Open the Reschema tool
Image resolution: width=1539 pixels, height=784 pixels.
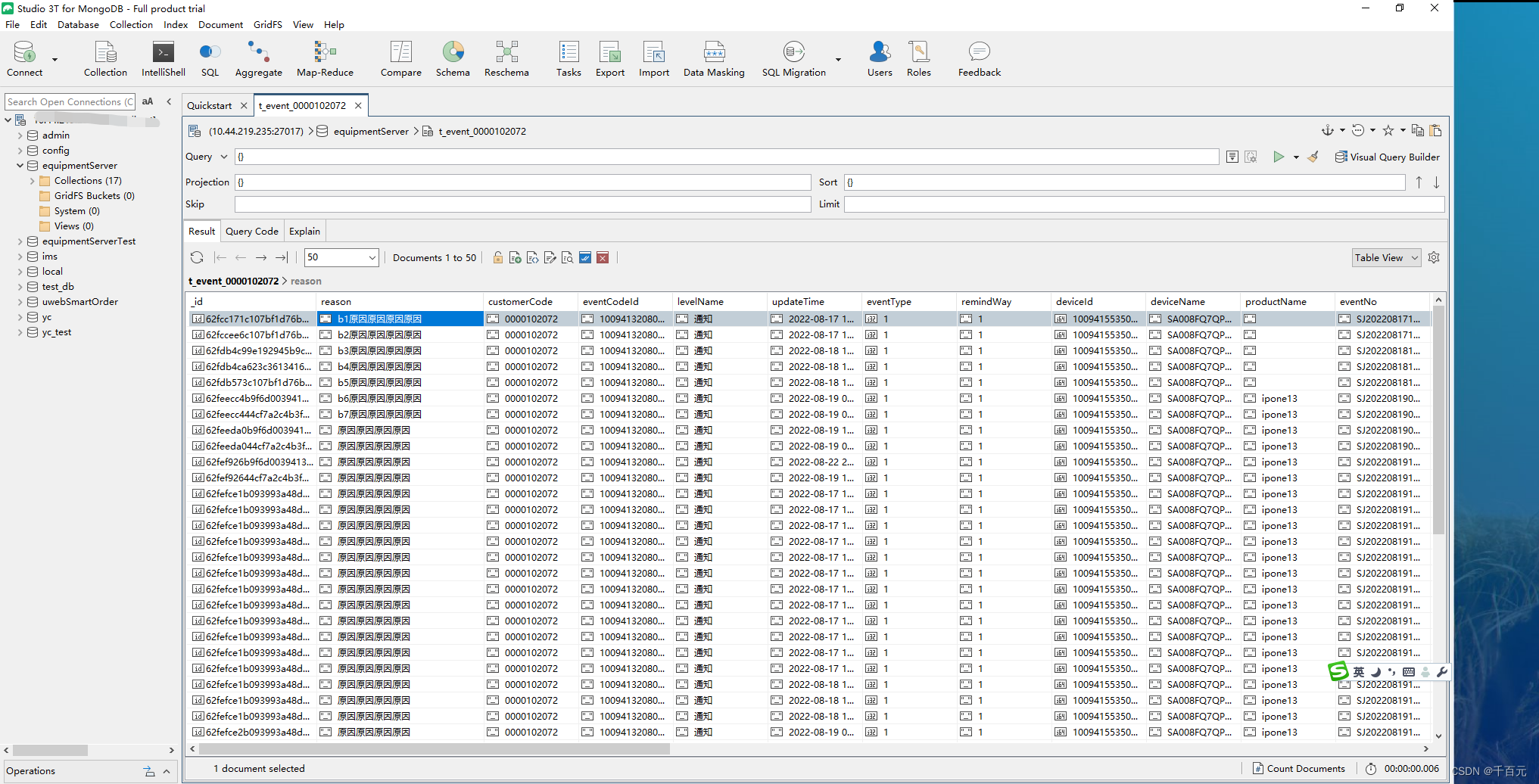[x=506, y=59]
